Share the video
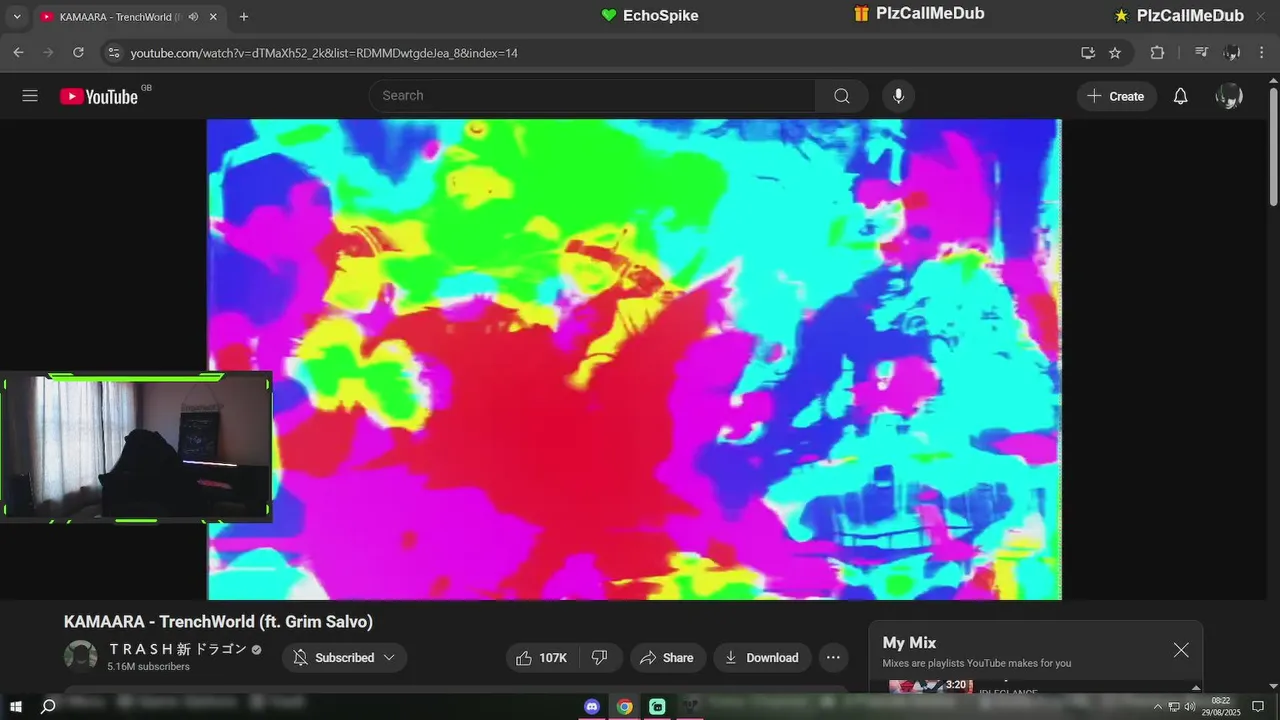 (666, 658)
